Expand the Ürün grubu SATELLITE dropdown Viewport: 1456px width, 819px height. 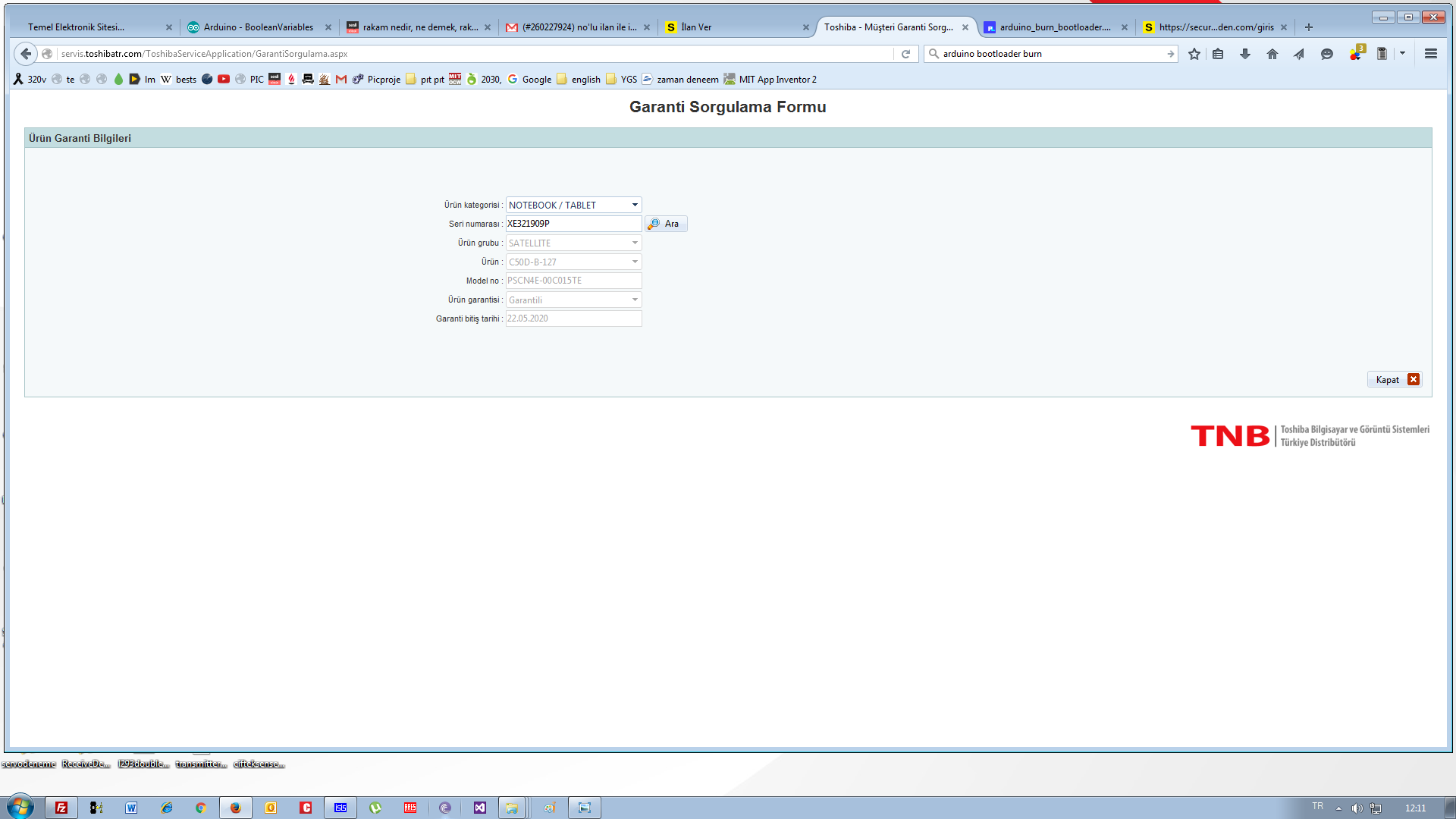(573, 243)
